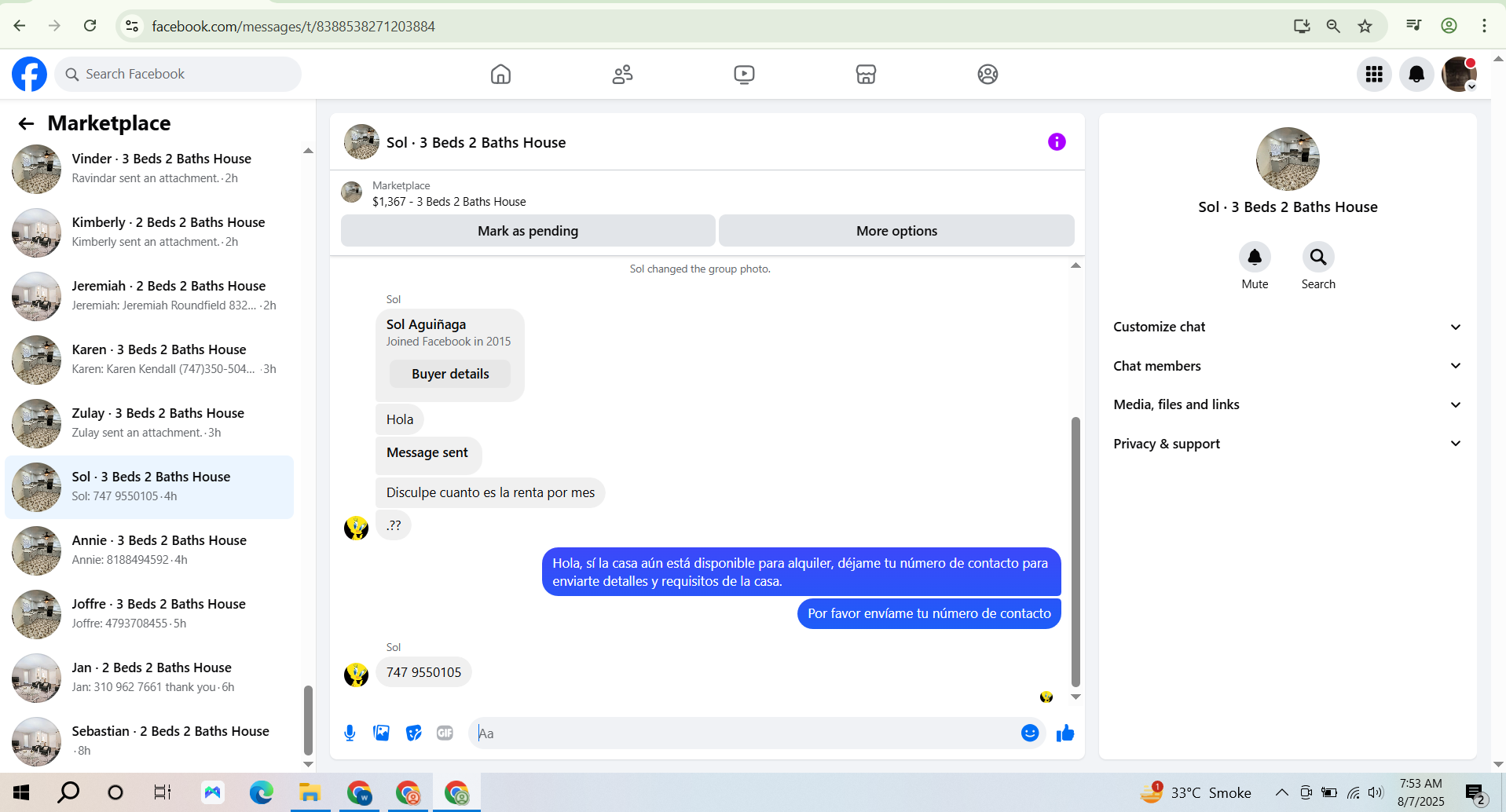This screenshot has height=812, width=1506.
Task: Open the Facebook logo home link
Action: pyautogui.click(x=29, y=74)
